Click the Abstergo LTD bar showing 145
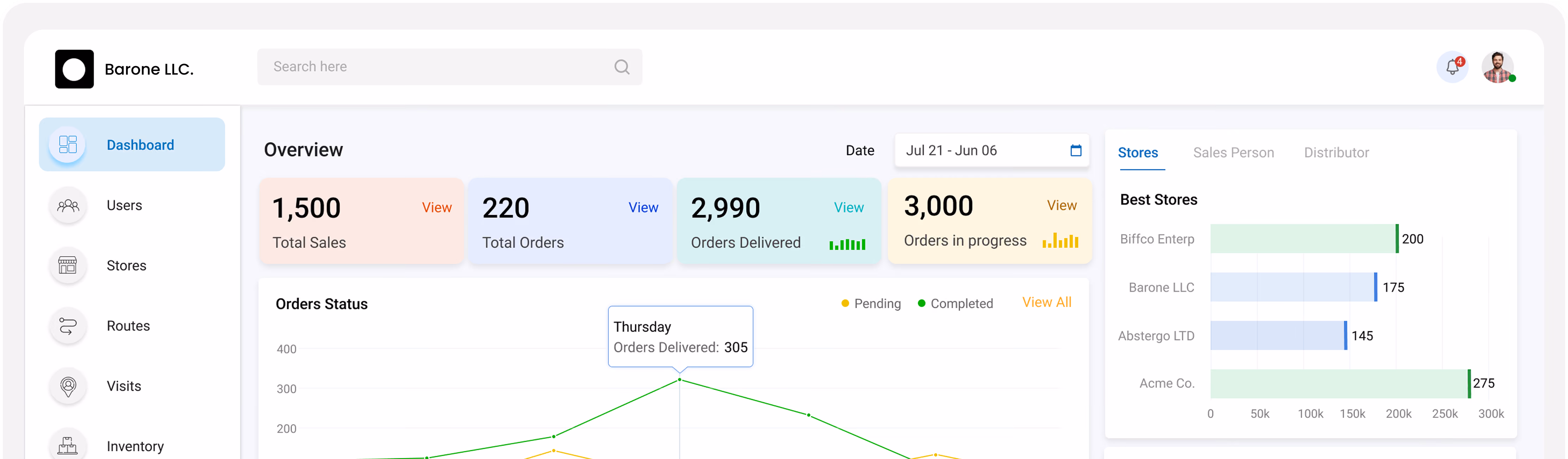 1278,335
